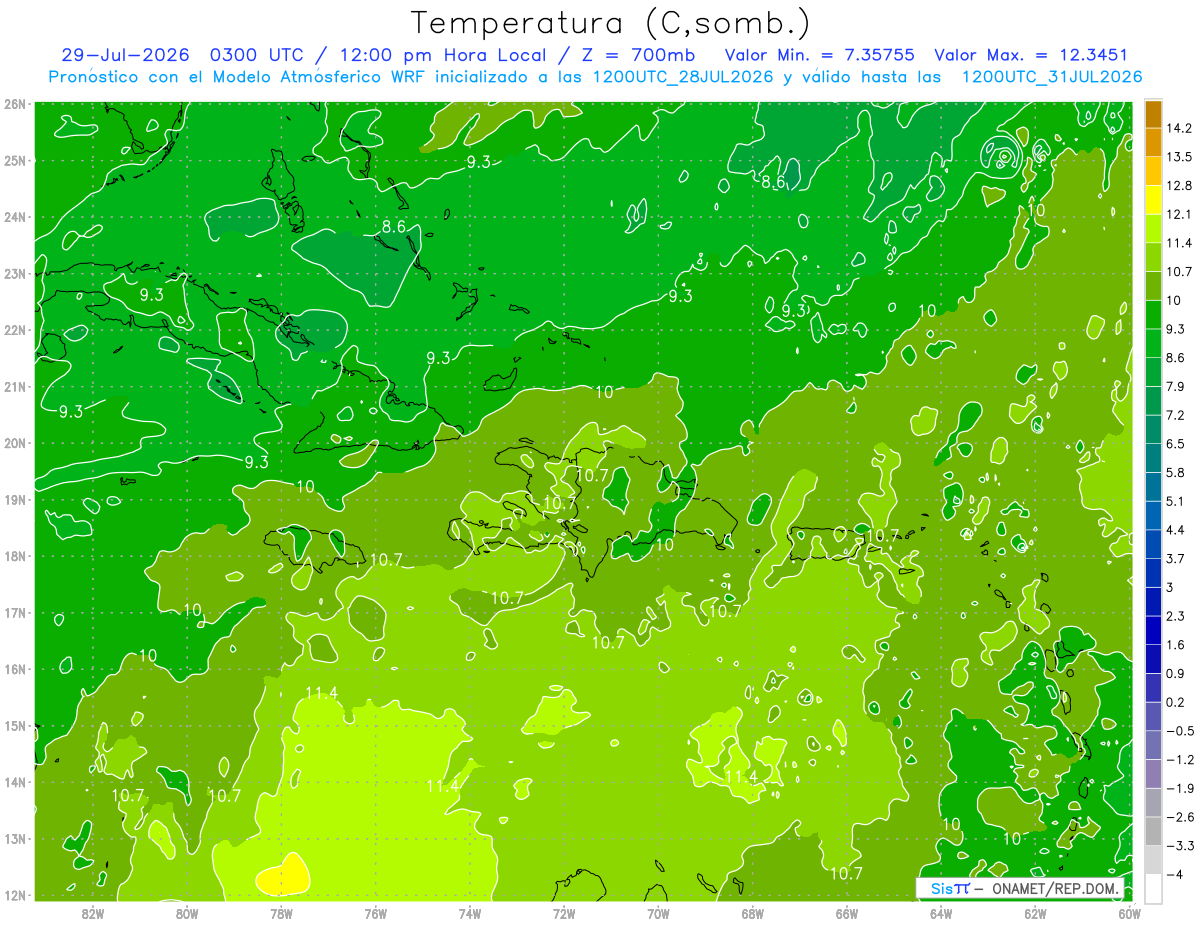Screen dimensions: 1200x927
Task: Click the "64W" longitude axis label
Action: 940,913
